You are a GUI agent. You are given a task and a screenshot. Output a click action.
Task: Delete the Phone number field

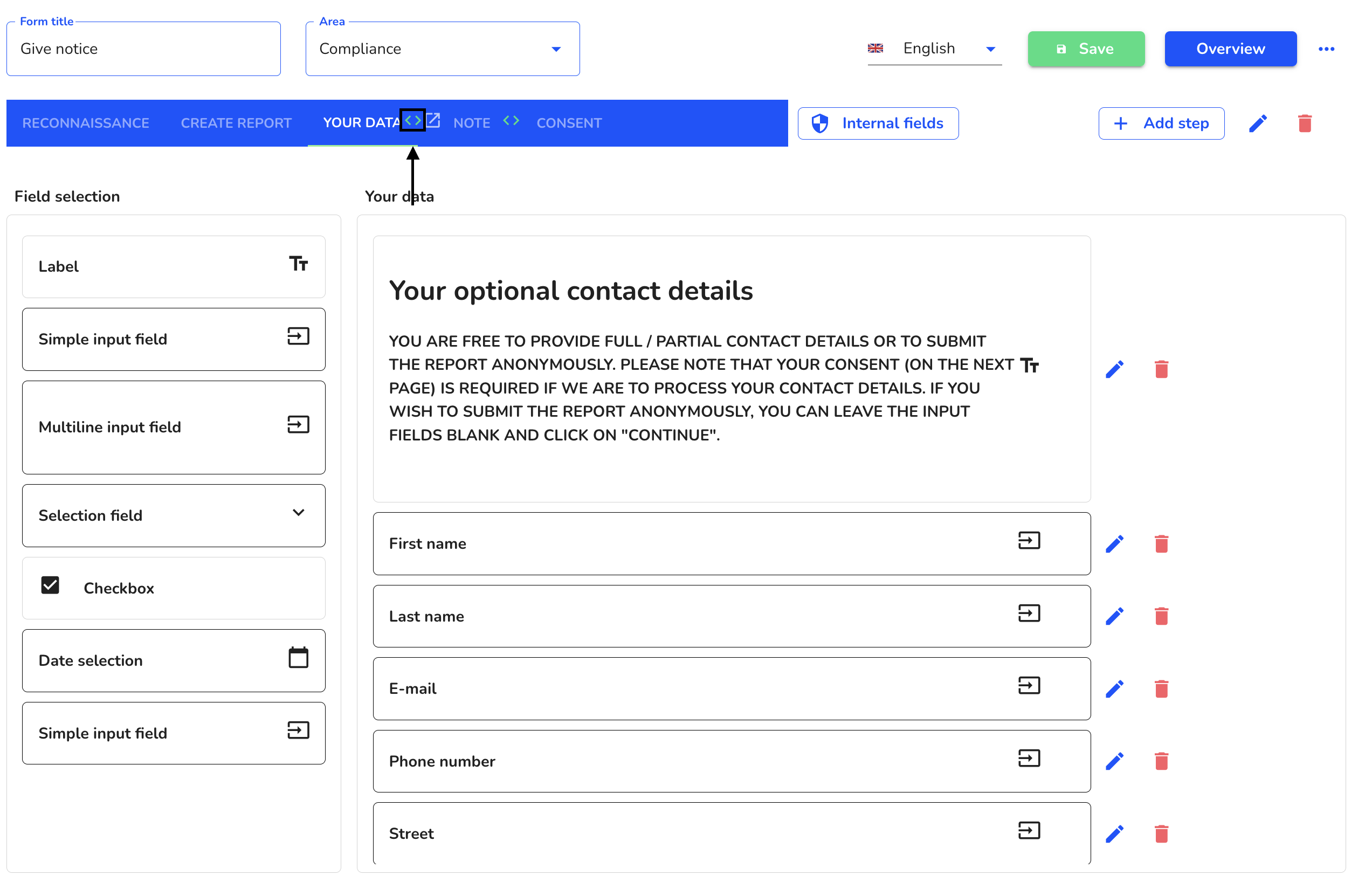point(1161,761)
